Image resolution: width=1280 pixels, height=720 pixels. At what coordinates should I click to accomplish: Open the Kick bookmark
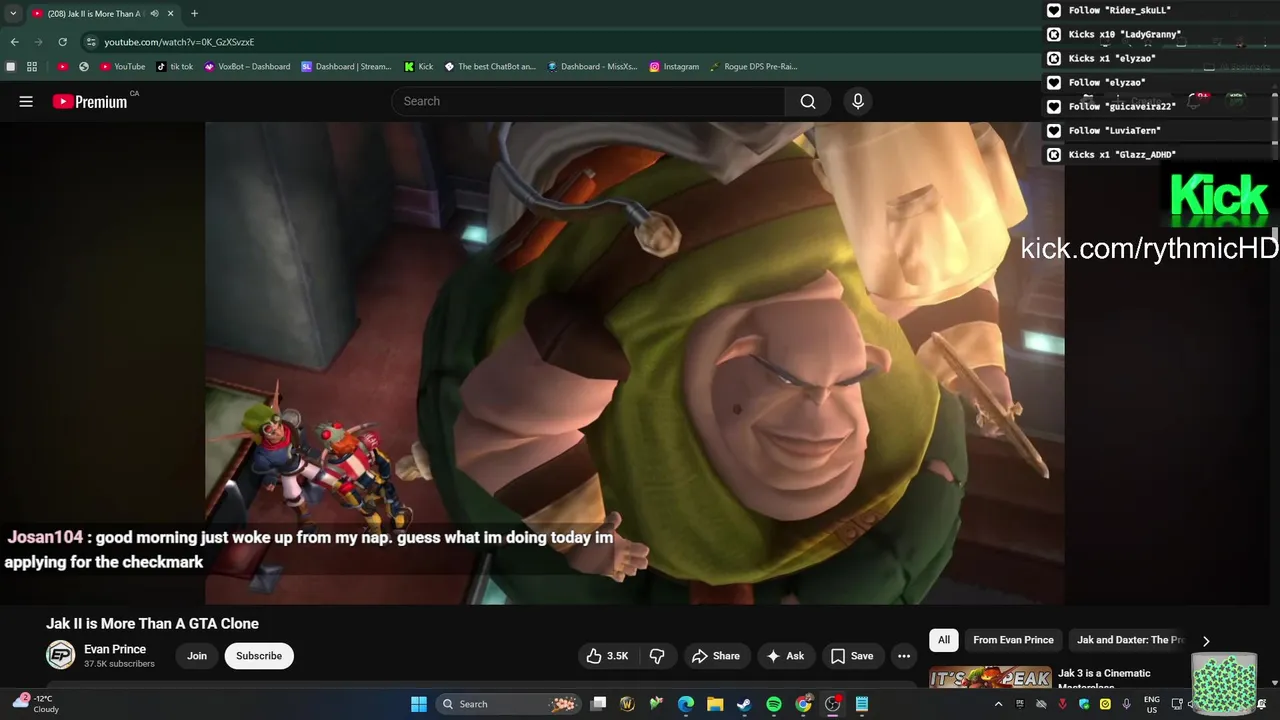418,67
